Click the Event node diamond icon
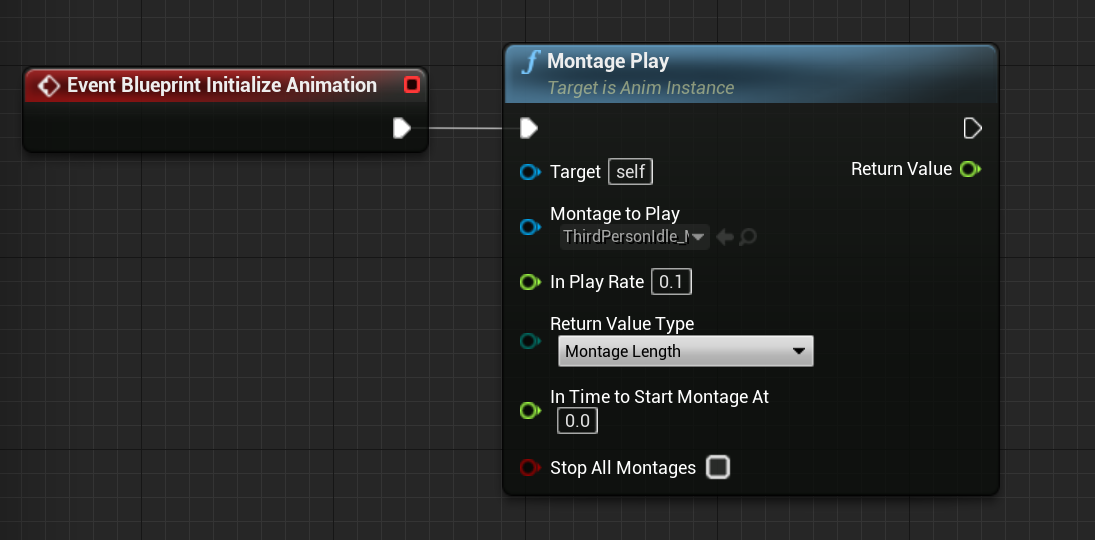 pyautogui.click(x=49, y=86)
